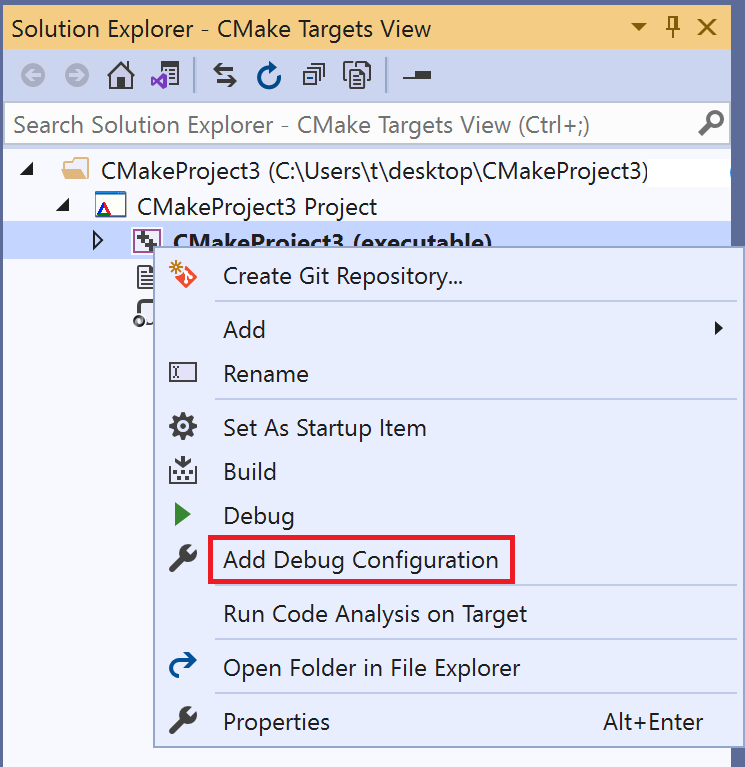This screenshot has height=767, width=745.
Task: Select the CMakeProject3 Project tree row
Action: pyautogui.click(x=367, y=206)
